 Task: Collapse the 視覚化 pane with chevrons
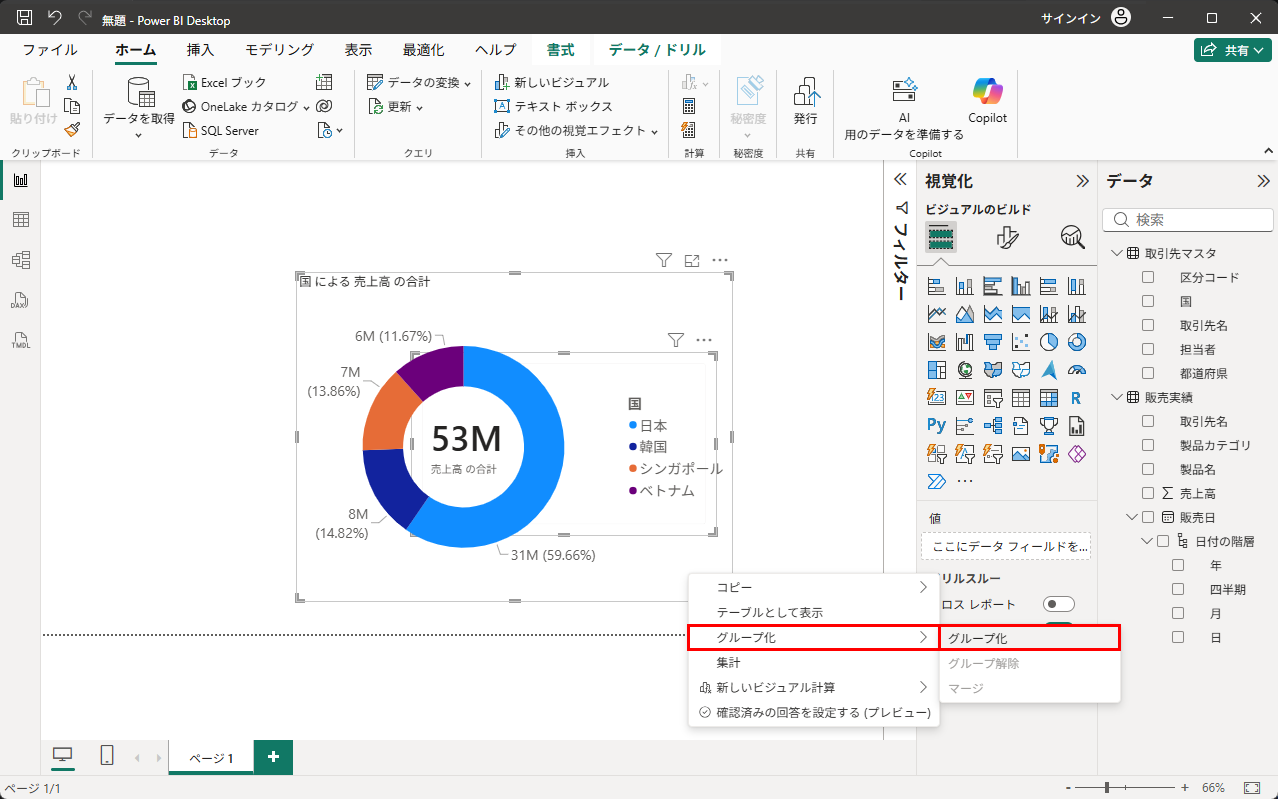(x=1082, y=181)
